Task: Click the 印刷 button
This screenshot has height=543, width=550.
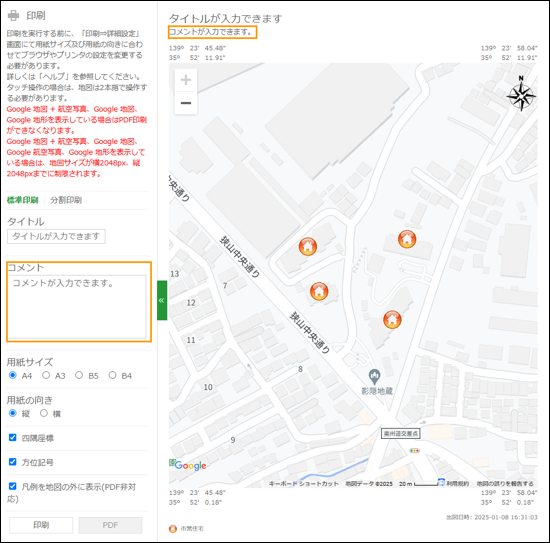Action: pyautogui.click(x=41, y=525)
